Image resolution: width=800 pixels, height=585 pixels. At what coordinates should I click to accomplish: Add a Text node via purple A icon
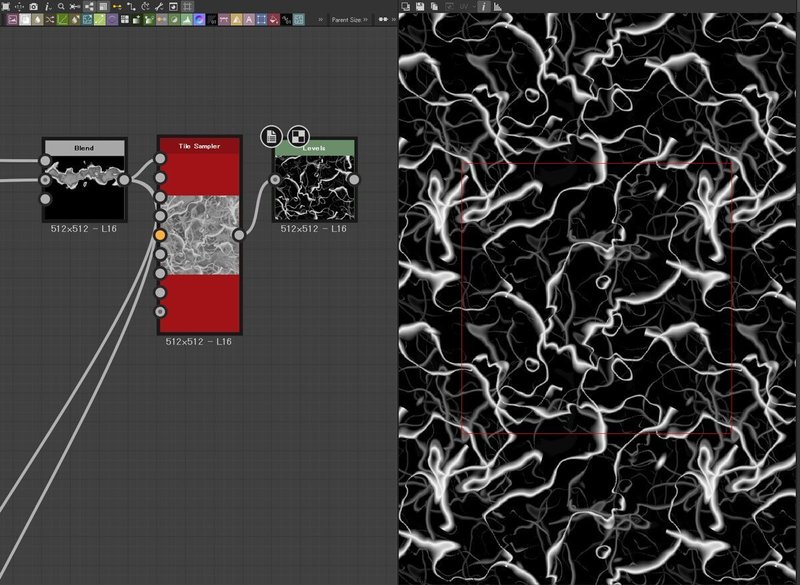click(248, 20)
